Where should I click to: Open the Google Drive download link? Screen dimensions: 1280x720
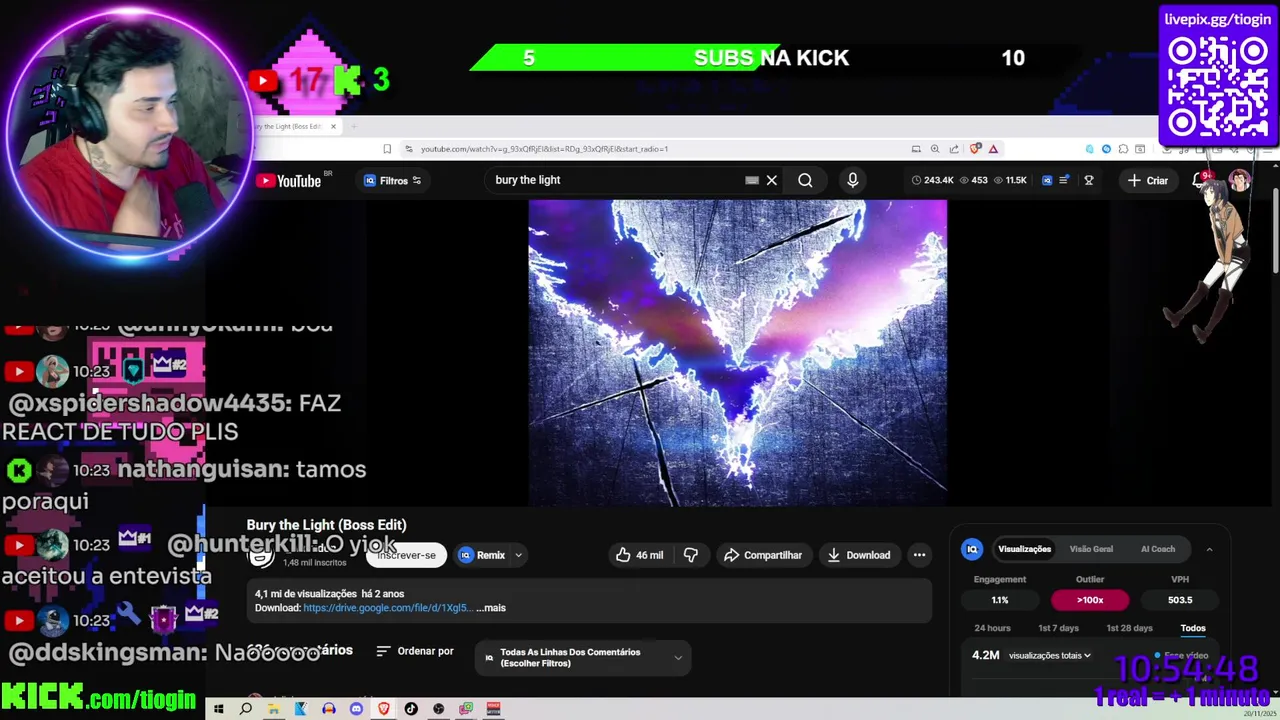pos(386,608)
